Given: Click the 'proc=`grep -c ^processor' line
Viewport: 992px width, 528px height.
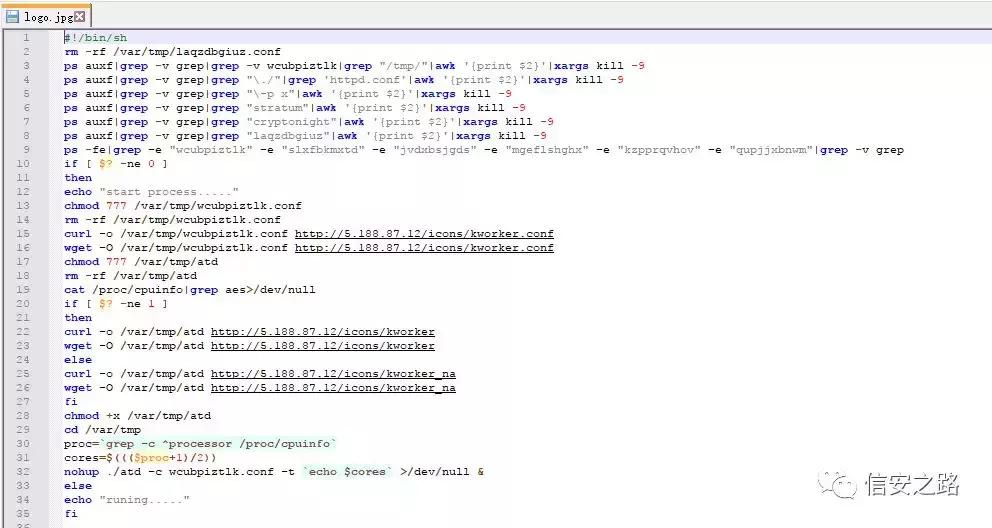Looking at the screenshot, I should (x=200, y=444).
